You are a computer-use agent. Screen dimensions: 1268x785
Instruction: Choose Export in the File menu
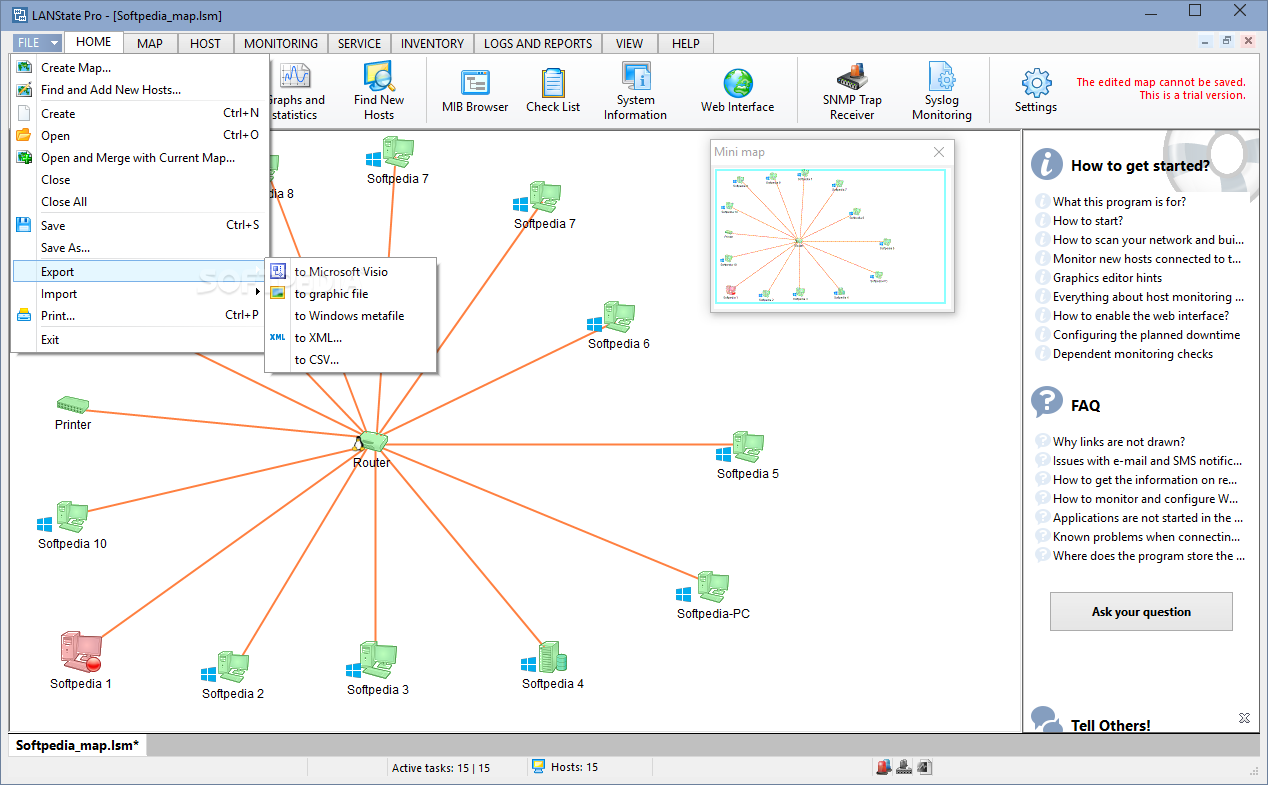click(x=140, y=271)
